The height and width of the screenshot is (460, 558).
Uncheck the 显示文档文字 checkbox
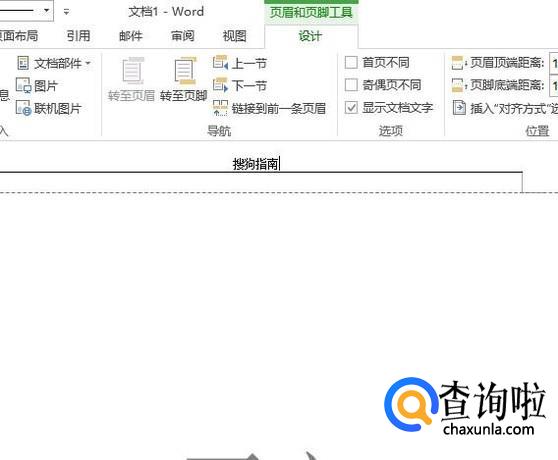(x=351, y=107)
